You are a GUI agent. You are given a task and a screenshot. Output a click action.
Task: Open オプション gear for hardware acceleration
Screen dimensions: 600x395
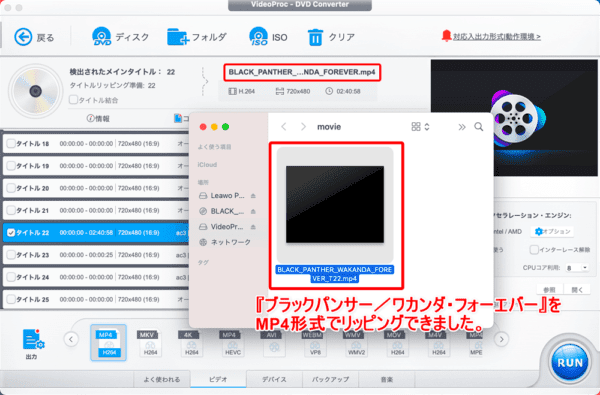pos(552,231)
